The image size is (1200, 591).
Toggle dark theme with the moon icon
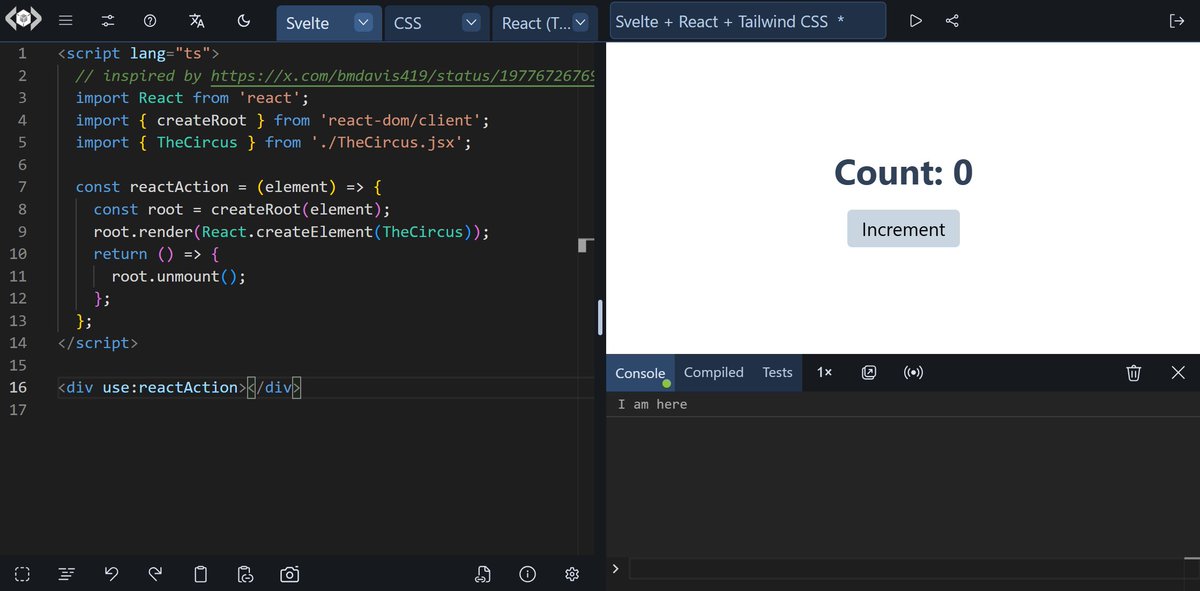pos(244,21)
